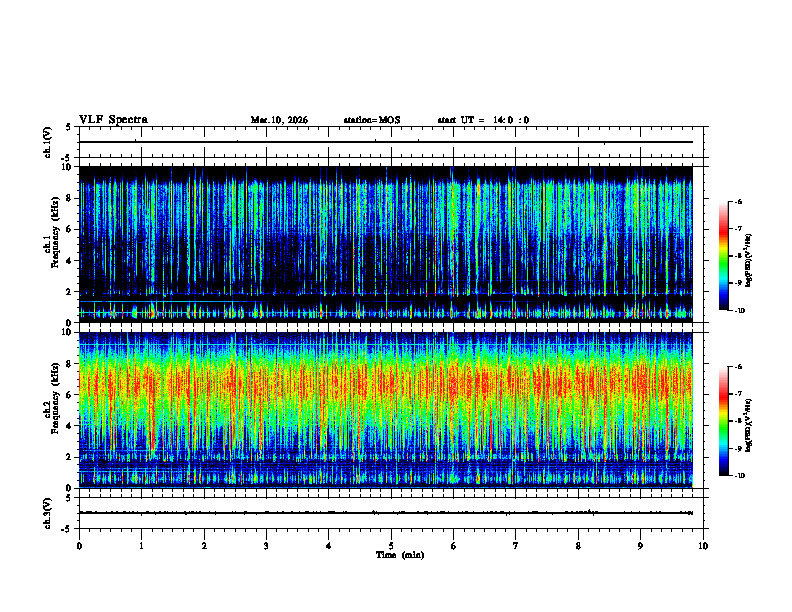This screenshot has height=612, width=792.
Task: Click the "start UT = 14: 0 : 0" header text
Action: [x=483, y=120]
